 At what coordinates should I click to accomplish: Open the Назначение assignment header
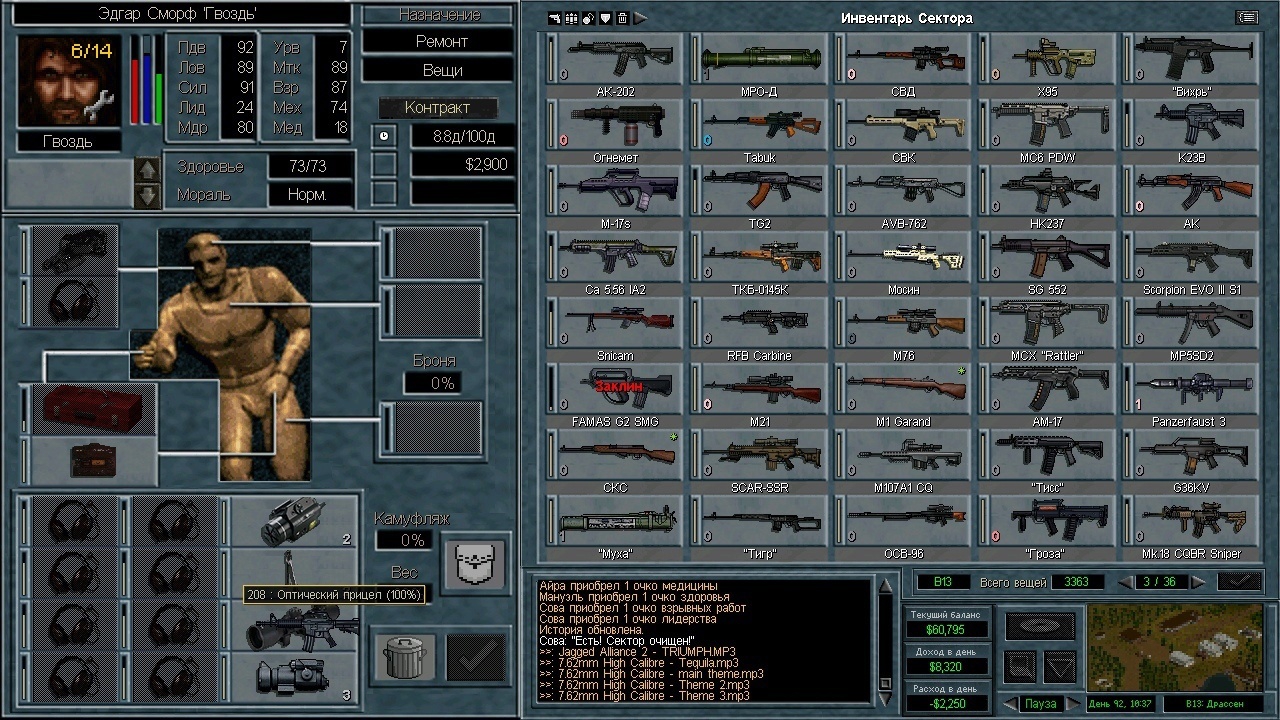439,15
